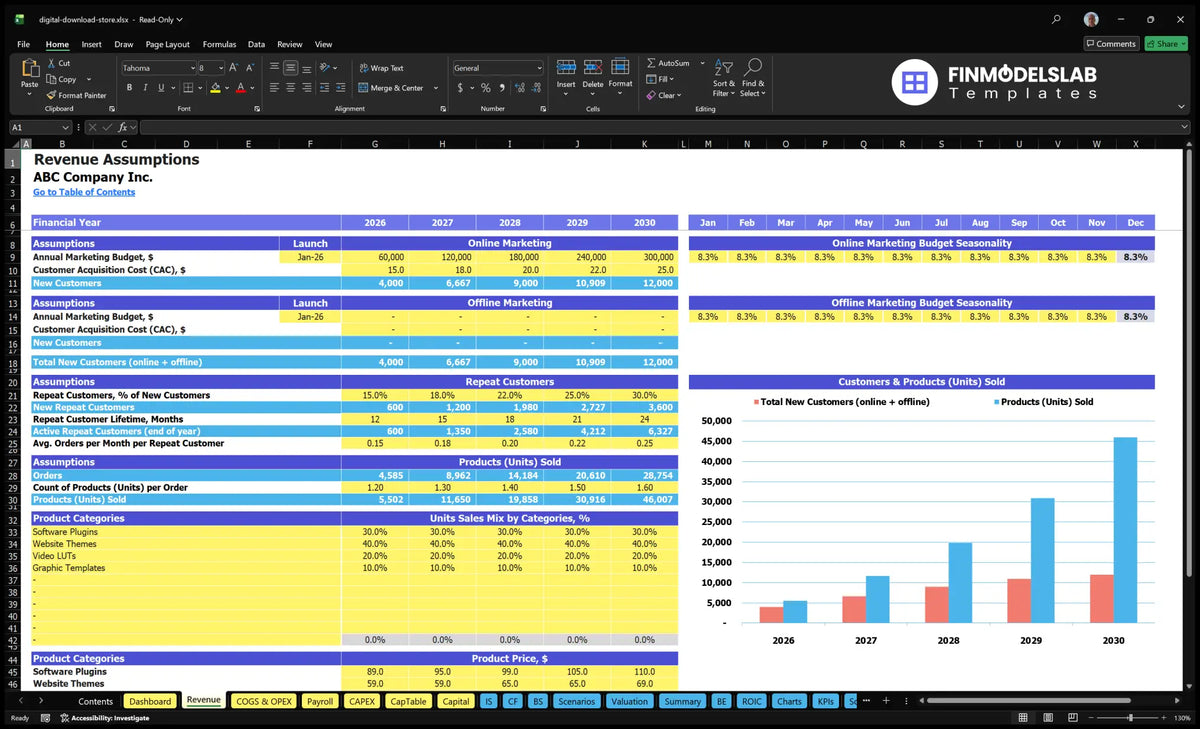Toggle italic formatting
This screenshot has height=729, width=1200.
point(146,88)
